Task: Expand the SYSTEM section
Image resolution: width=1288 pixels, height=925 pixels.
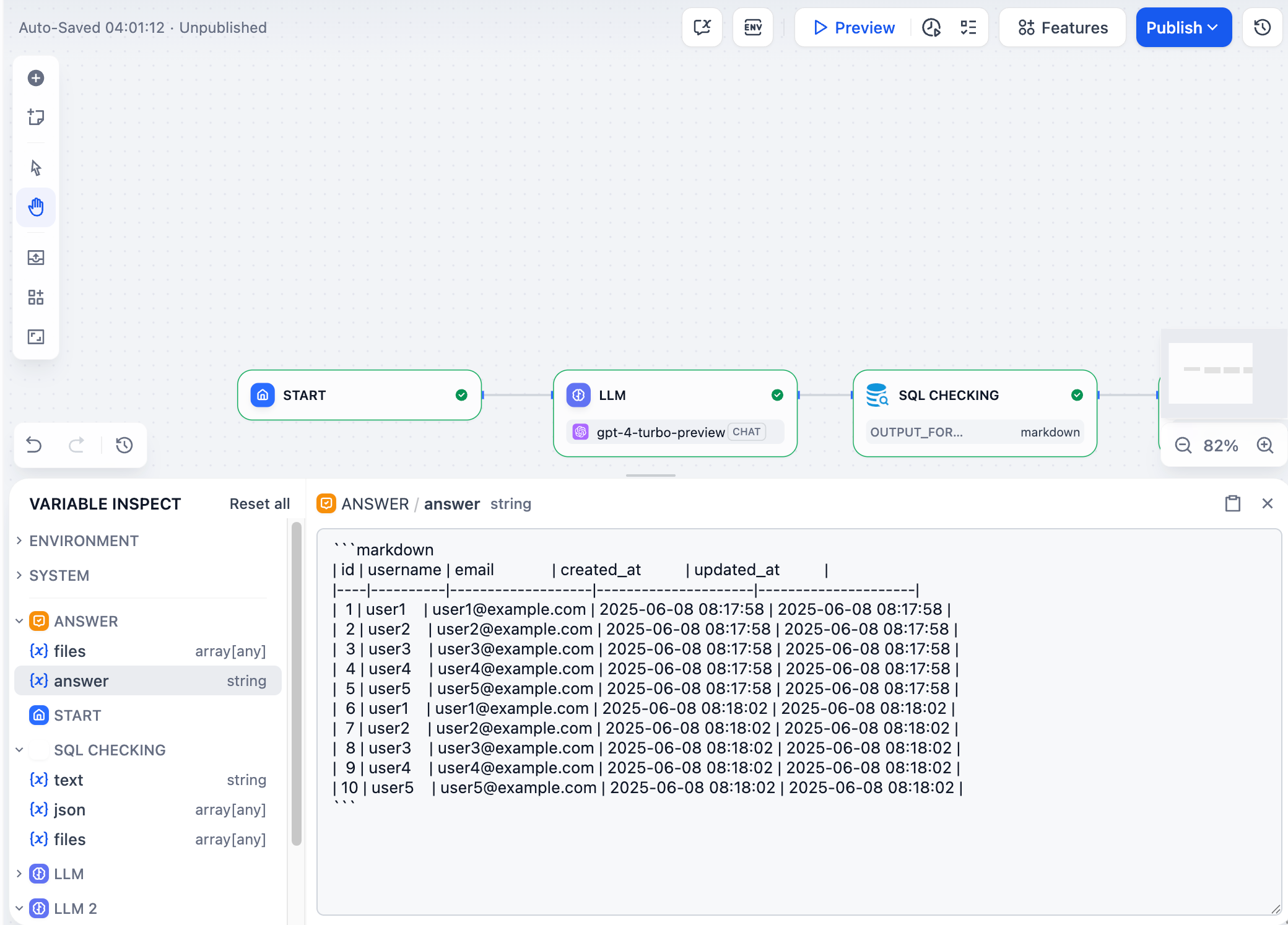Action: pyautogui.click(x=59, y=575)
